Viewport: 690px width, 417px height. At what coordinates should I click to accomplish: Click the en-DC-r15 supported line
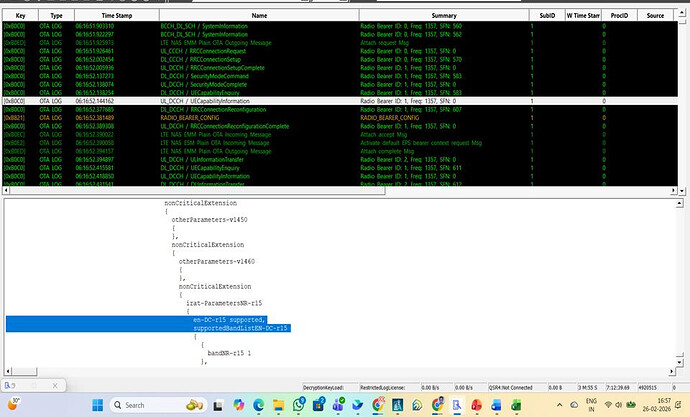[229, 320]
